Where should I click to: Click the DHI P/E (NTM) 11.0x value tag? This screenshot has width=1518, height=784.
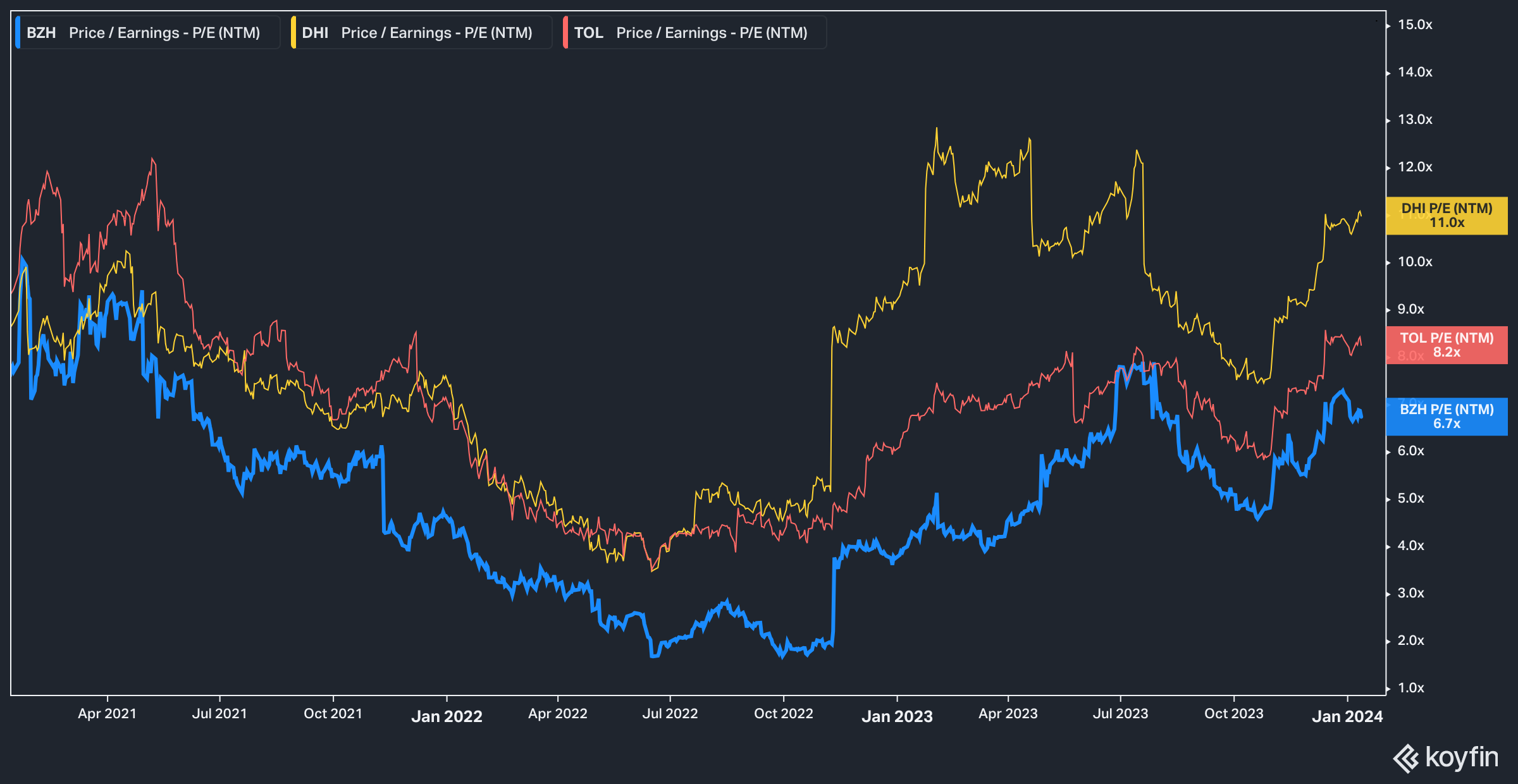pyautogui.click(x=1447, y=216)
